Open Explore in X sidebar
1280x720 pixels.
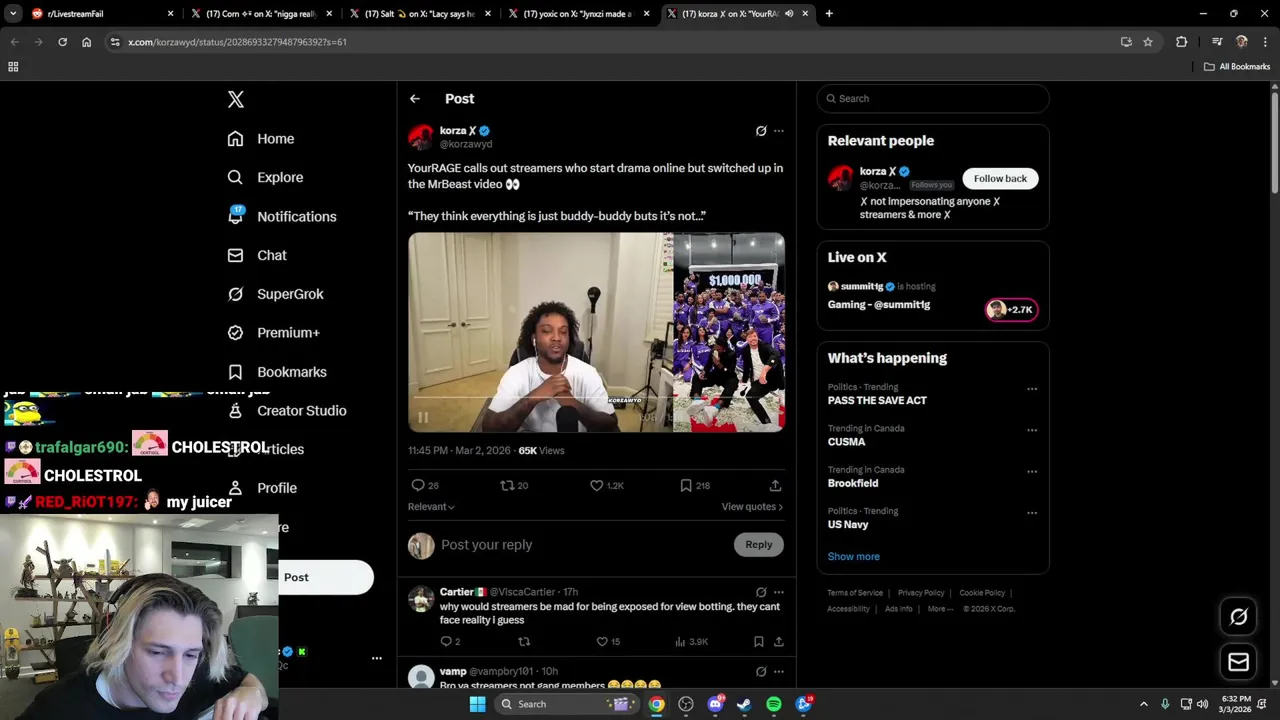(265, 177)
